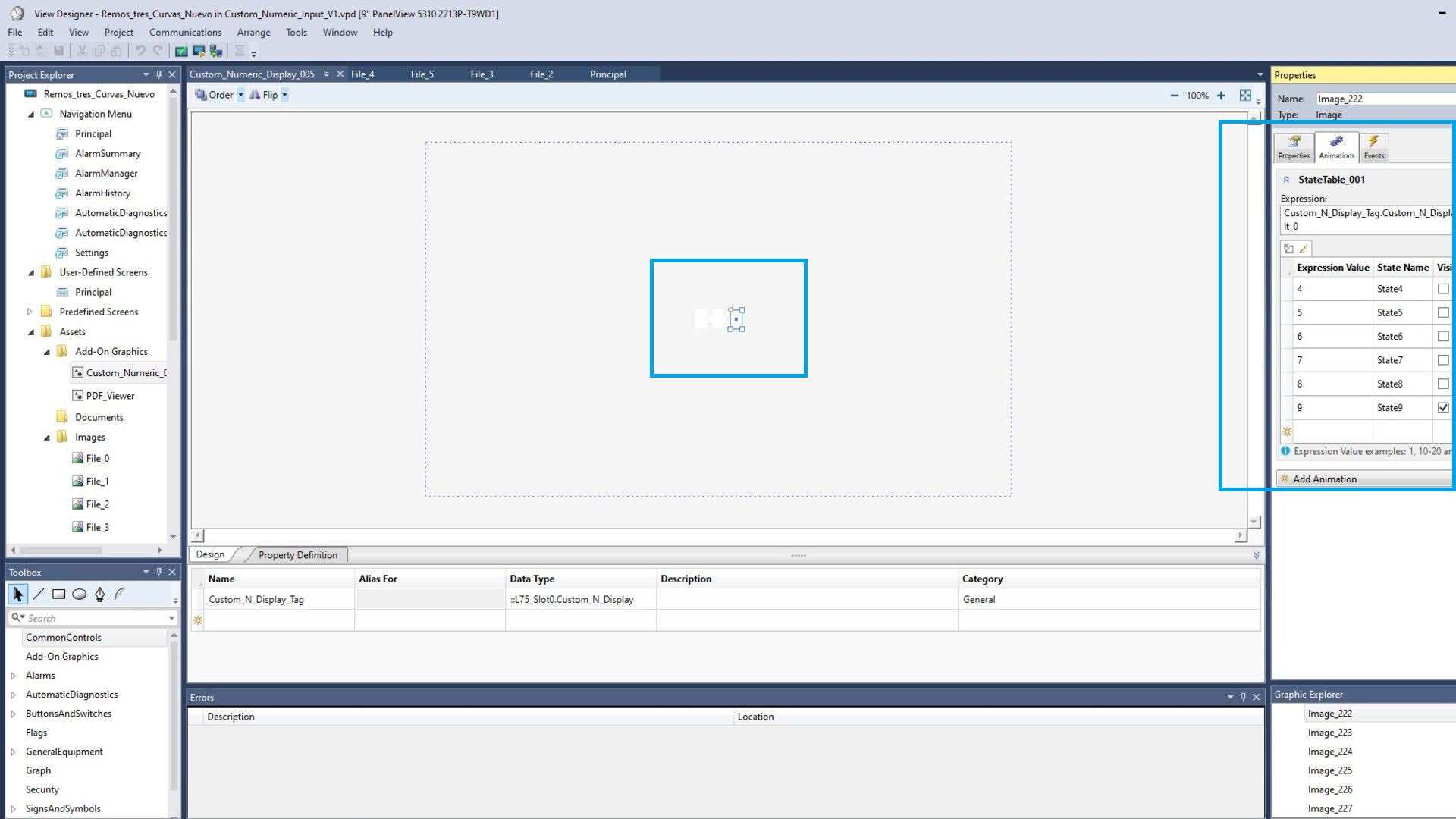Open the Toolbox search dropdown arrow
The height and width of the screenshot is (819, 1456).
pyautogui.click(x=171, y=618)
